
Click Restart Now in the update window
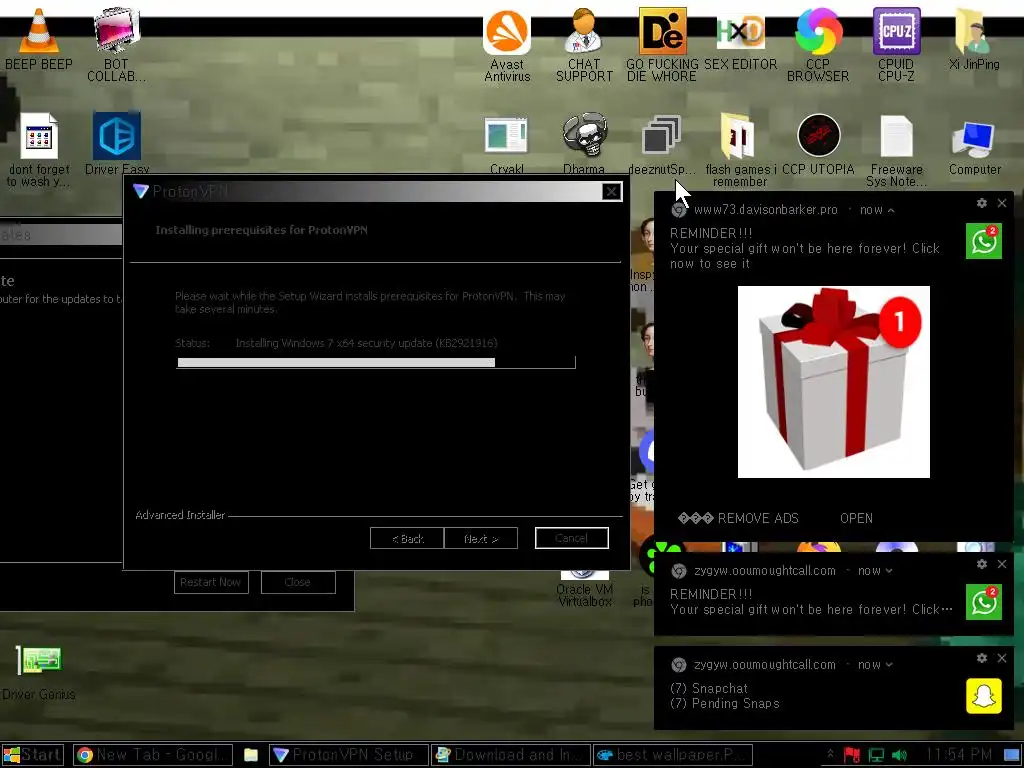[211, 582]
